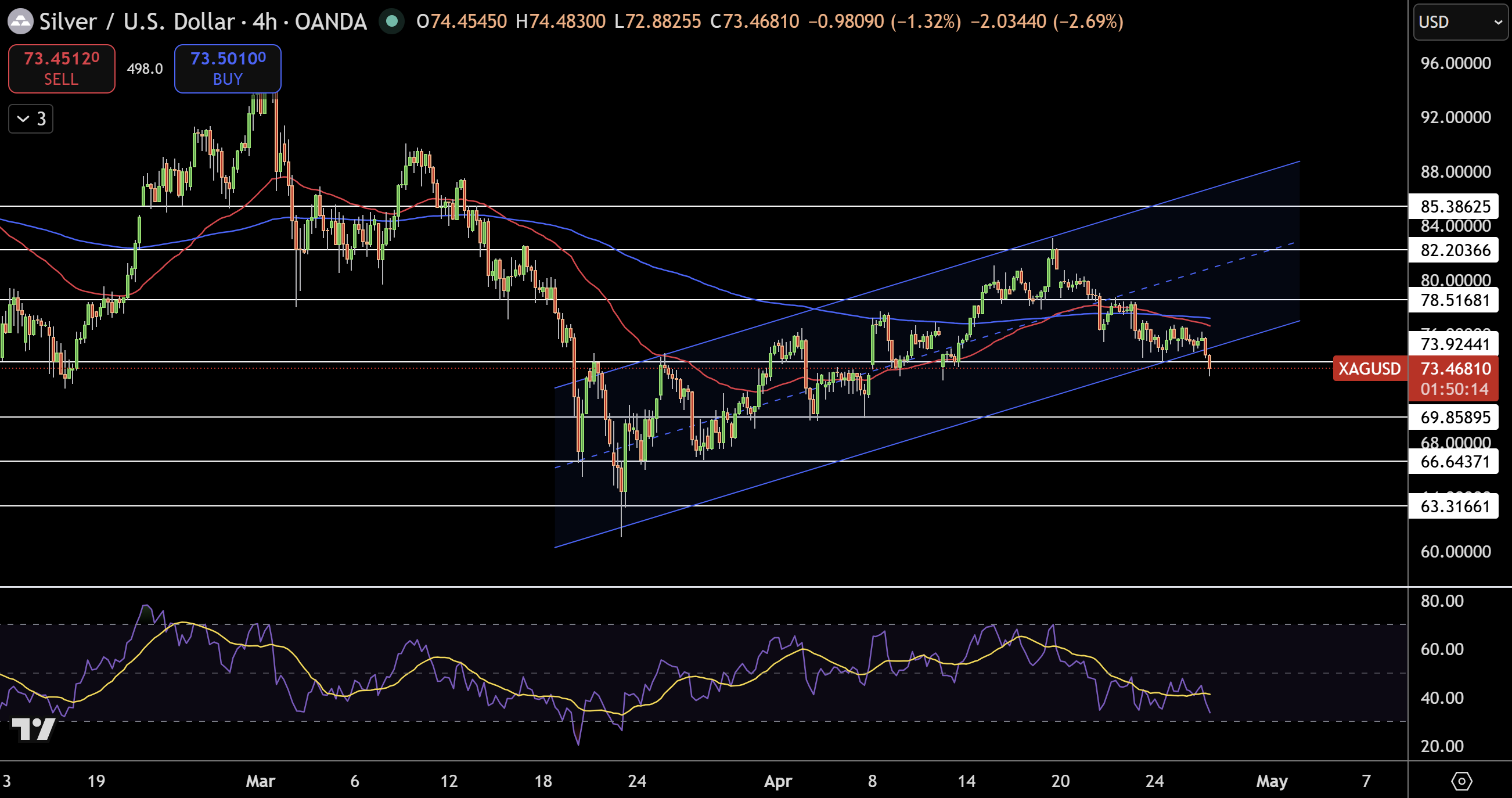Screen dimensions: 1512x798
Task: Select the 63.31661 horizontal line price label
Action: [1453, 506]
